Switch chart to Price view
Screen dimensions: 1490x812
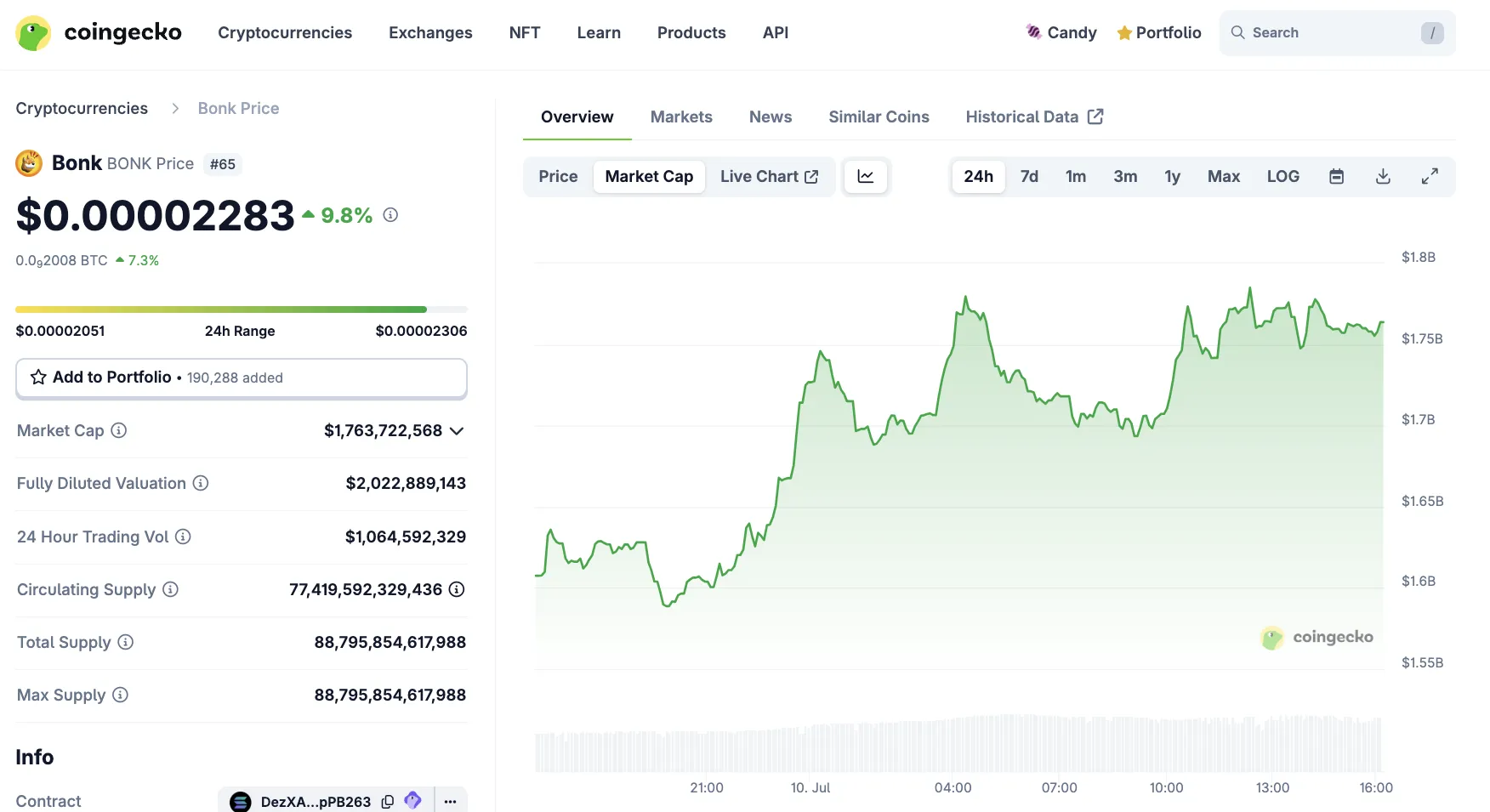click(558, 177)
